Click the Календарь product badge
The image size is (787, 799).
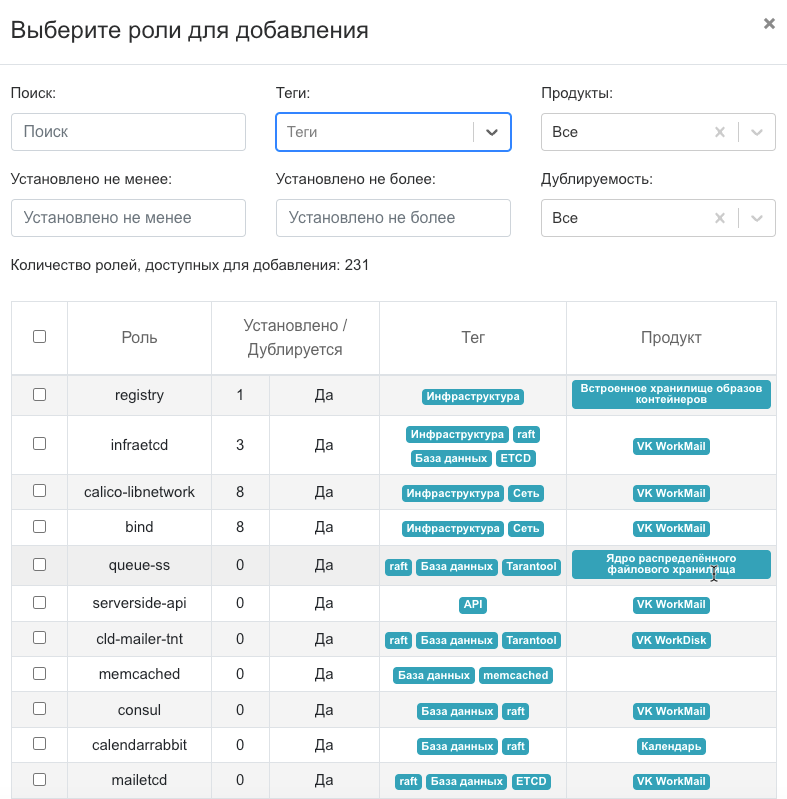671,747
